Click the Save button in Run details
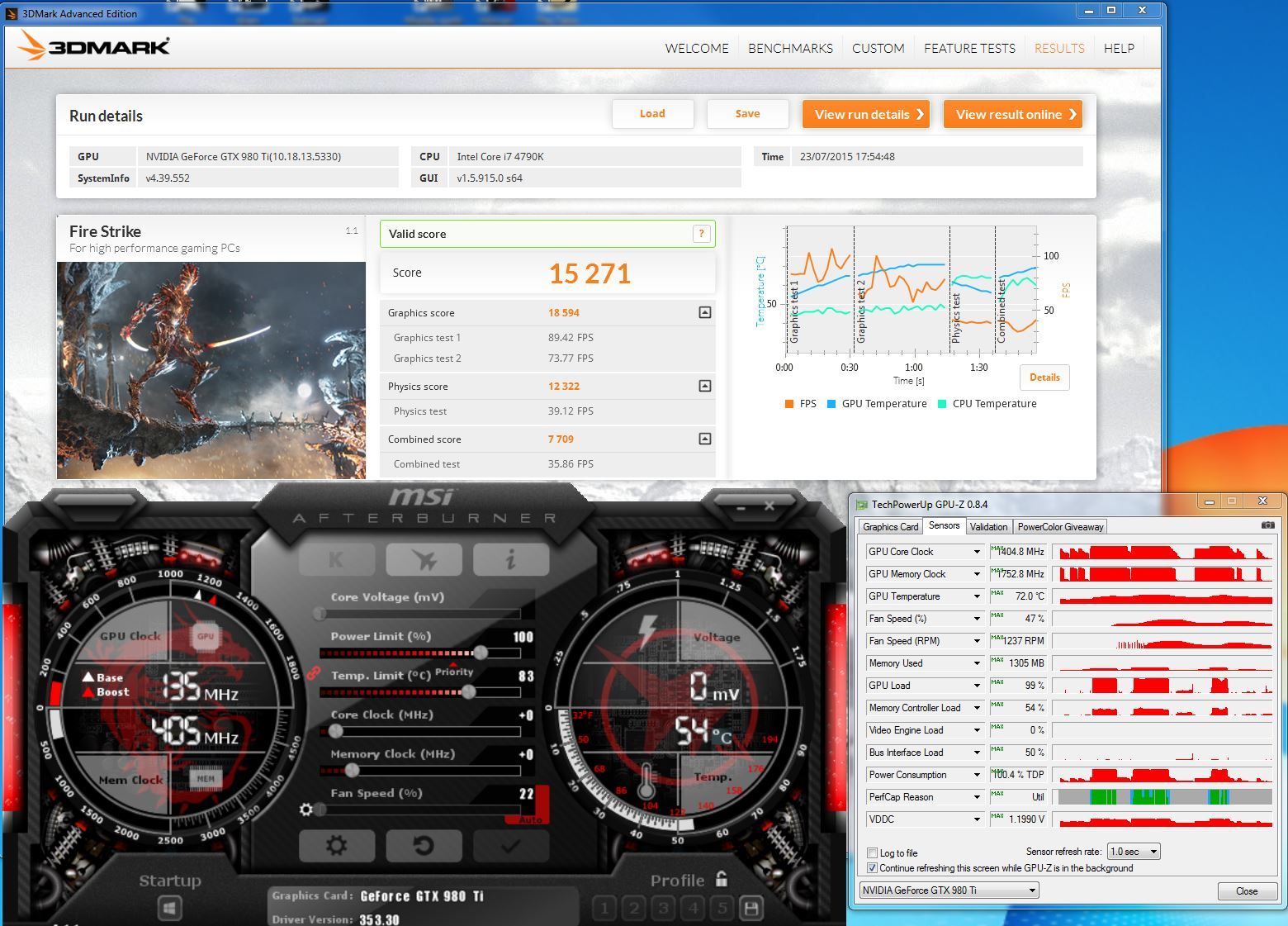1288x926 pixels. click(747, 114)
